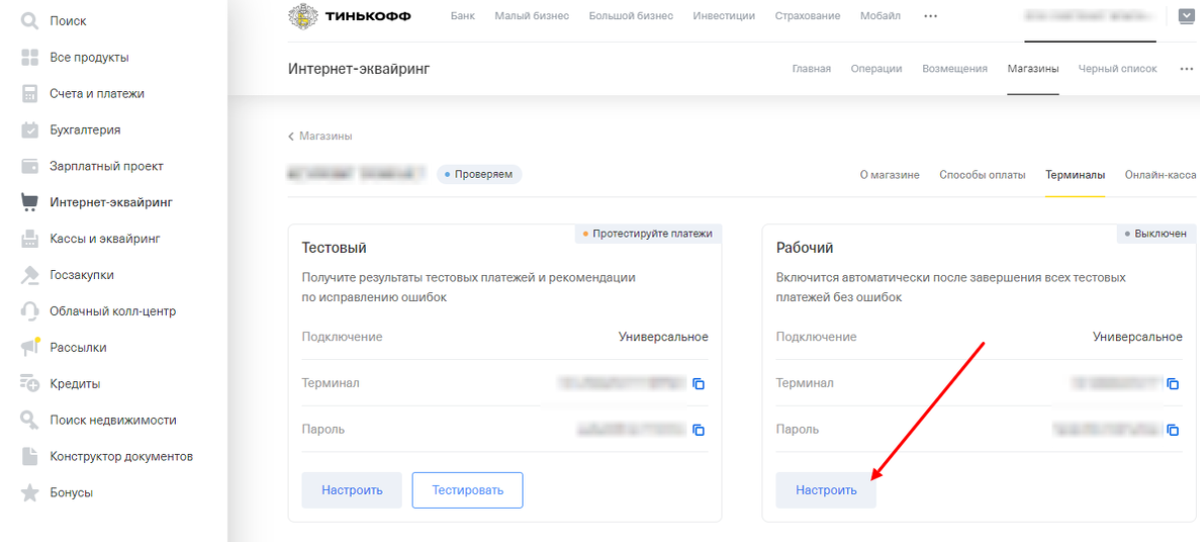Click the Рабочий card heading

pyautogui.click(x=805, y=247)
